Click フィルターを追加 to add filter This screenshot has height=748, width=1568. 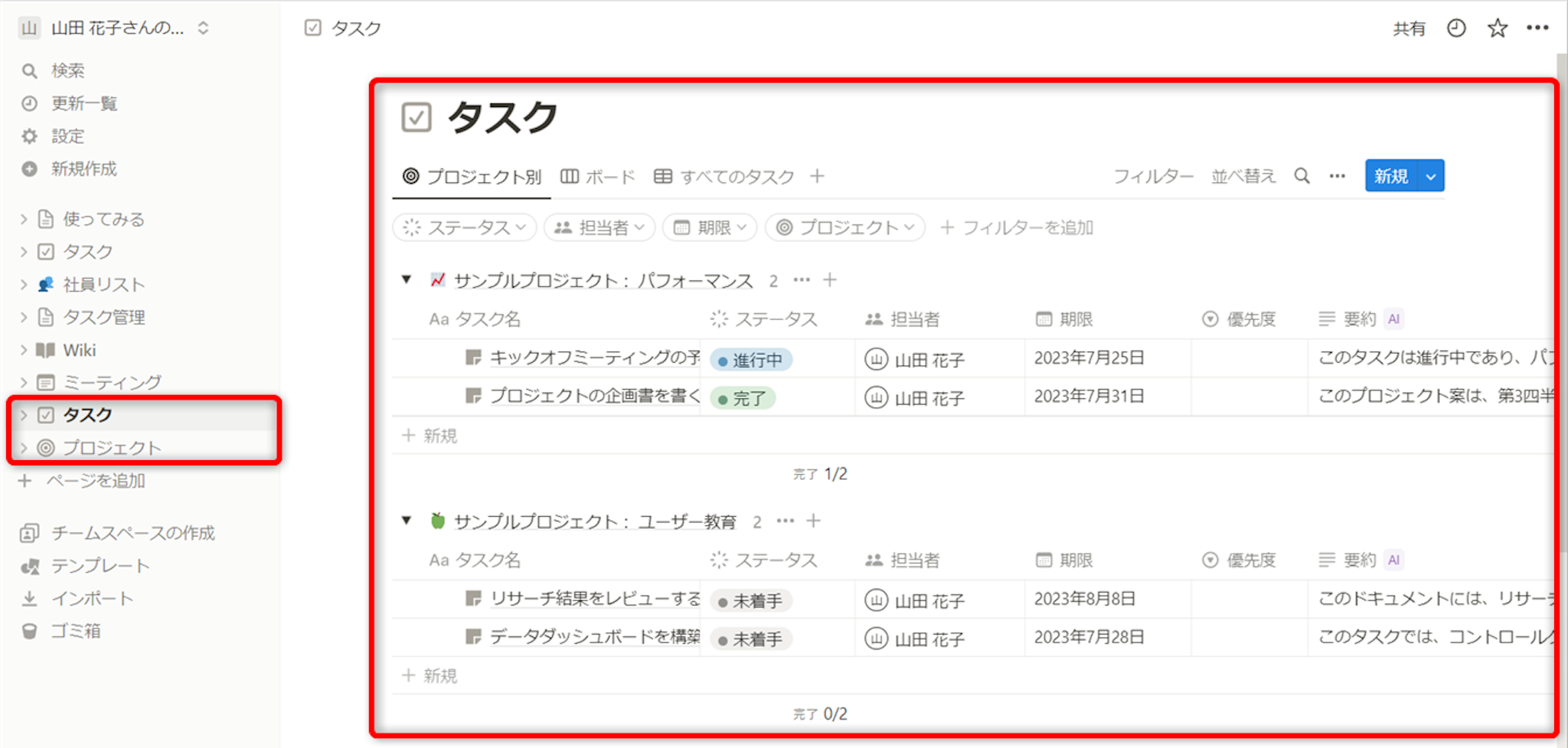[x=1017, y=227]
